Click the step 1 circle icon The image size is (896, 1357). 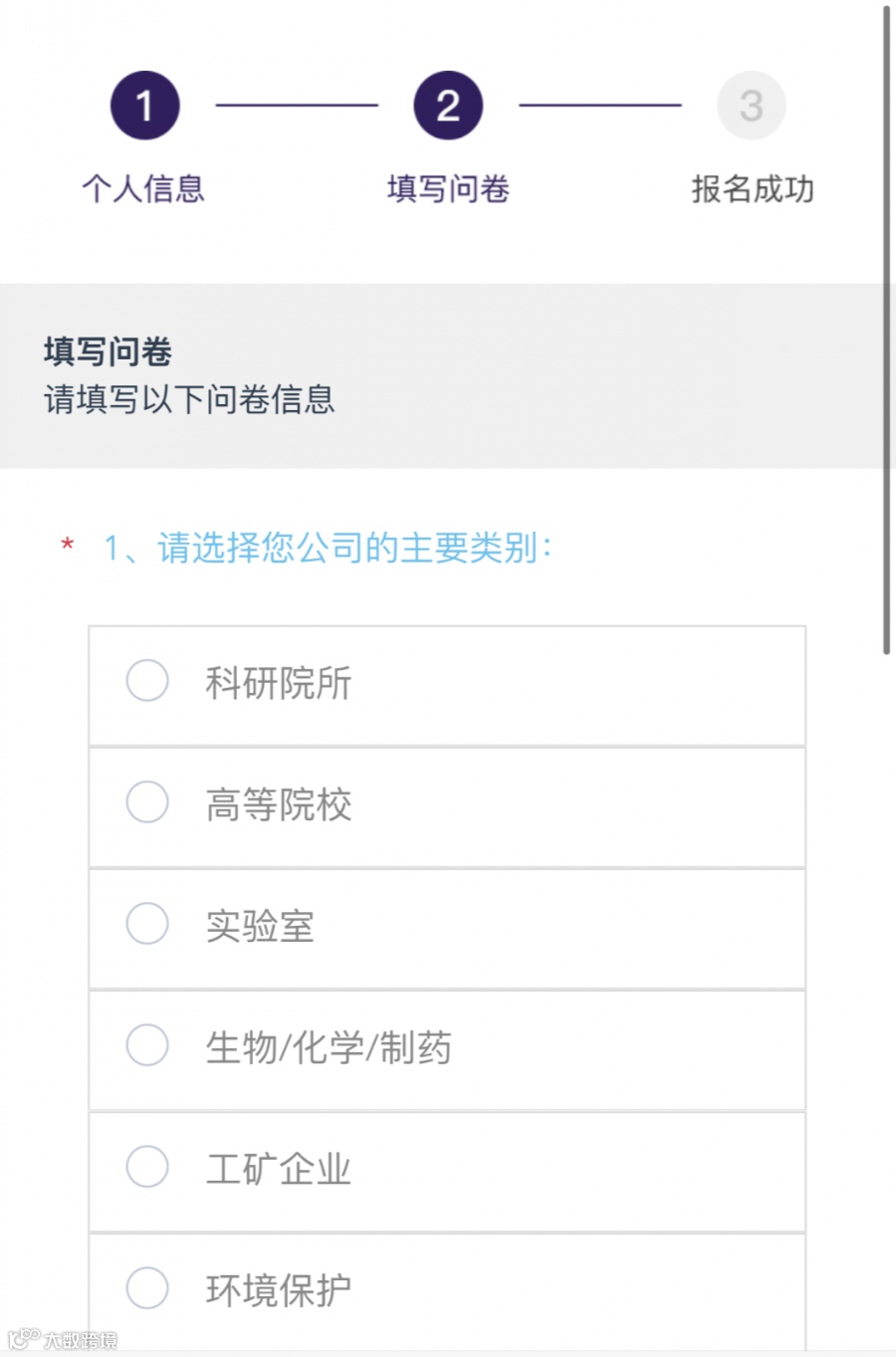click(145, 106)
